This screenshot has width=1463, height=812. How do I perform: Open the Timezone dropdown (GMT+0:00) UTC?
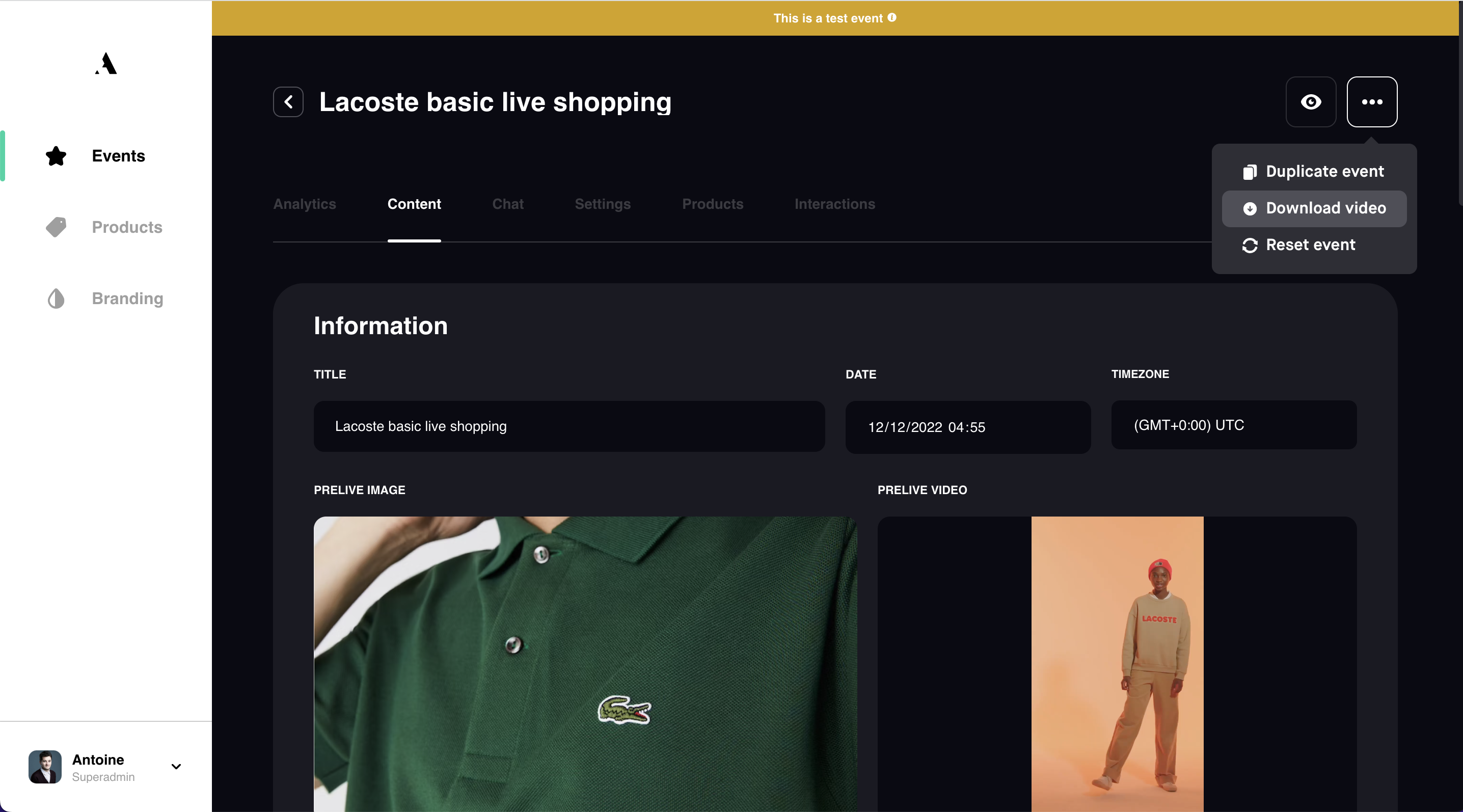point(1234,425)
